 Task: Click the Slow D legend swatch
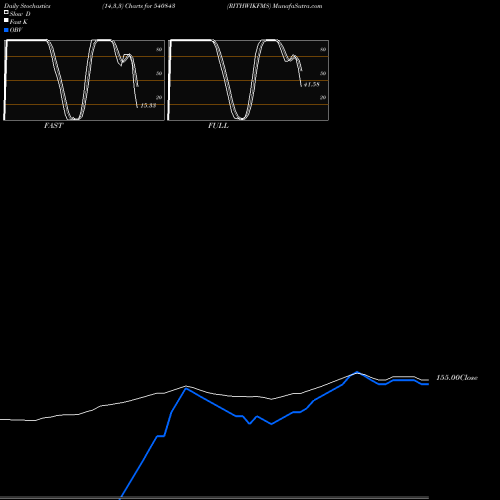click(x=6, y=12)
